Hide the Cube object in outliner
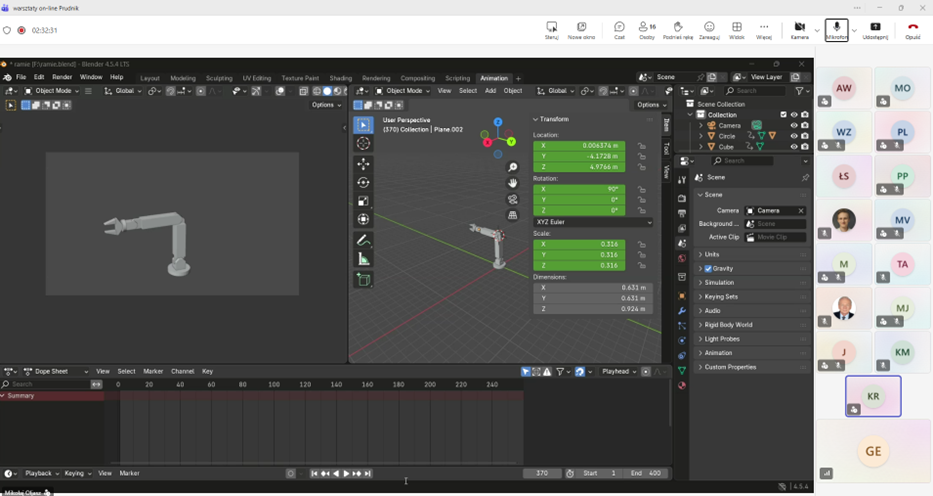933x496 pixels. [x=794, y=147]
